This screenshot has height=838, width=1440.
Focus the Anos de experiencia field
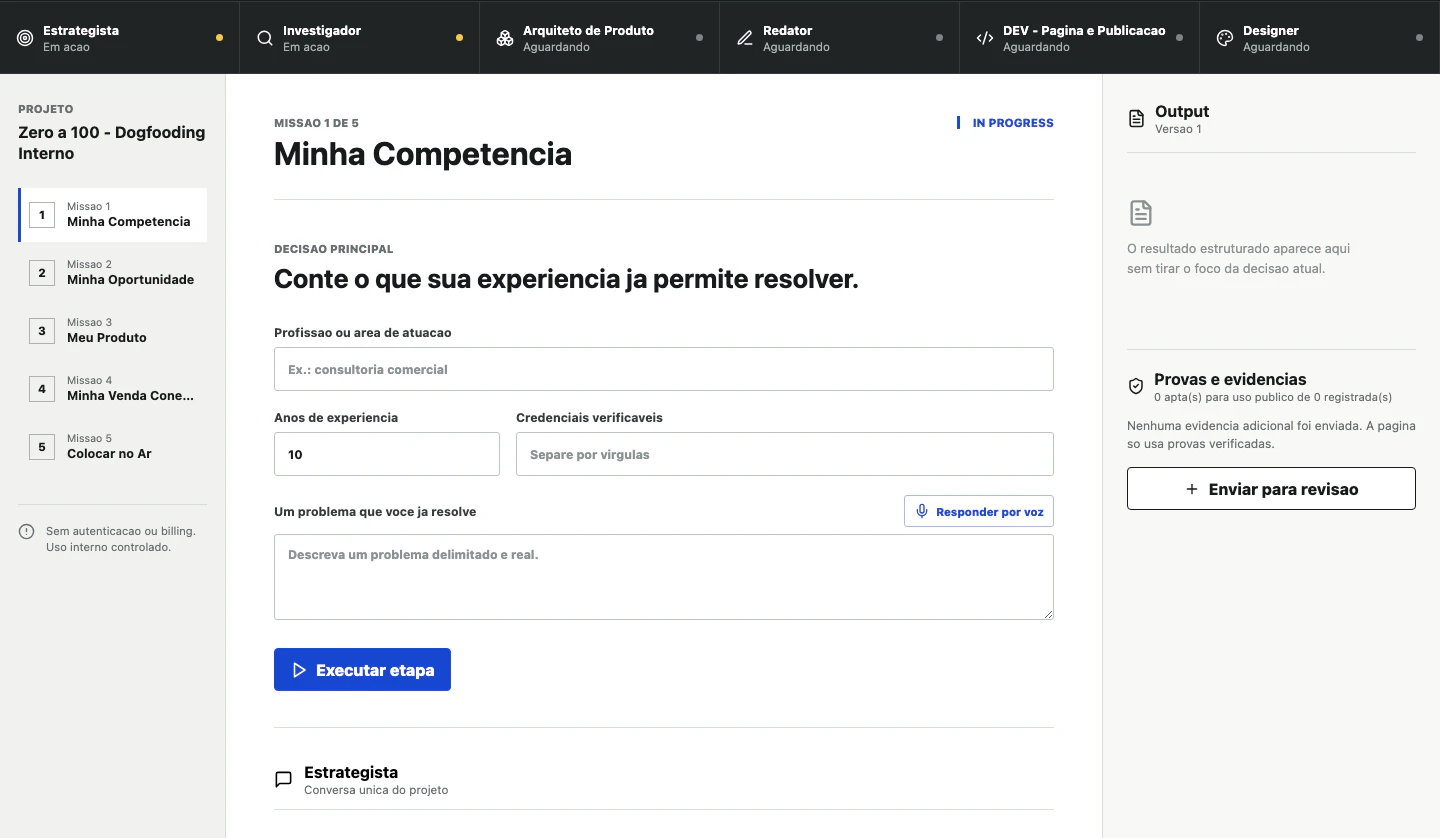387,454
